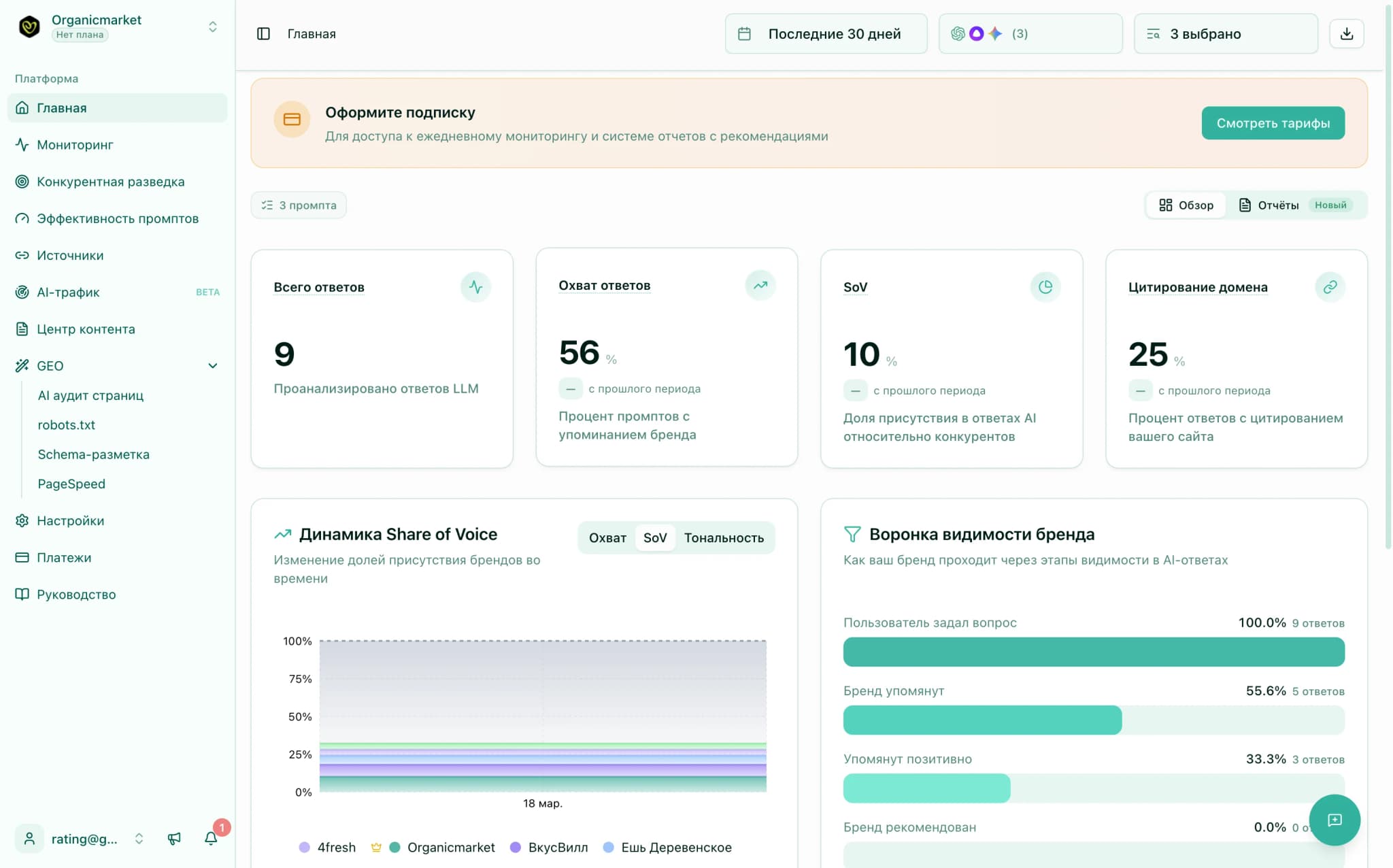Open notifications bell icon

211,838
